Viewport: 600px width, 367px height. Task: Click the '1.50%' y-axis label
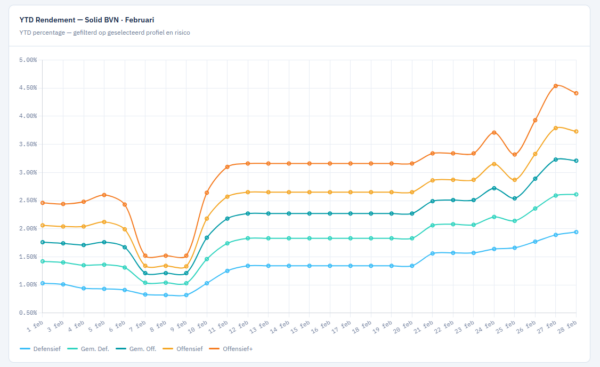point(28,256)
